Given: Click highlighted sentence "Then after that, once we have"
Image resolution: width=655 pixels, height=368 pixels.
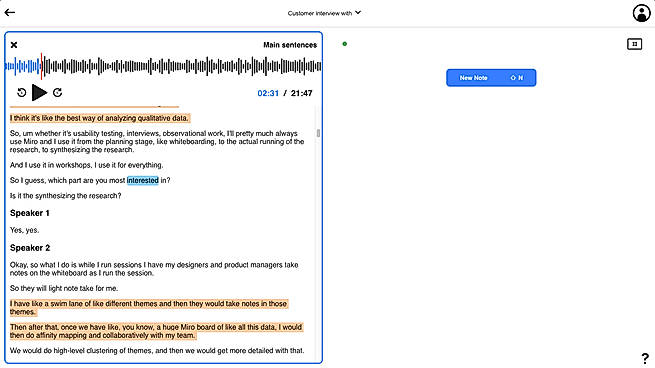Looking at the screenshot, I should click(156, 331).
